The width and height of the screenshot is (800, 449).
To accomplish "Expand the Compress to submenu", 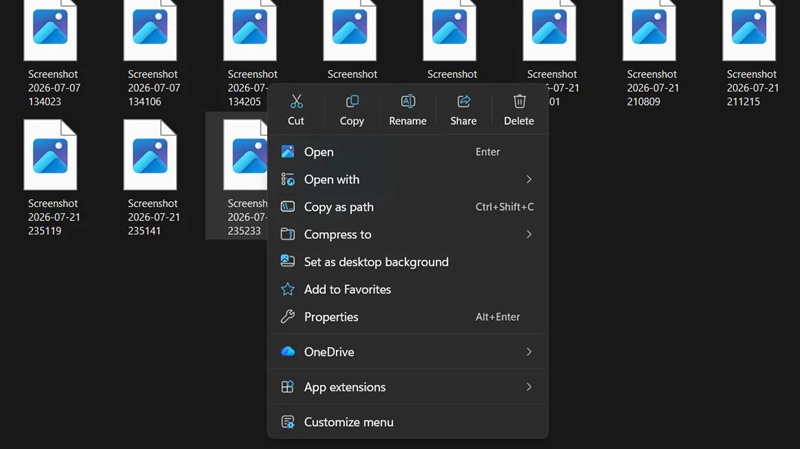I will point(408,234).
